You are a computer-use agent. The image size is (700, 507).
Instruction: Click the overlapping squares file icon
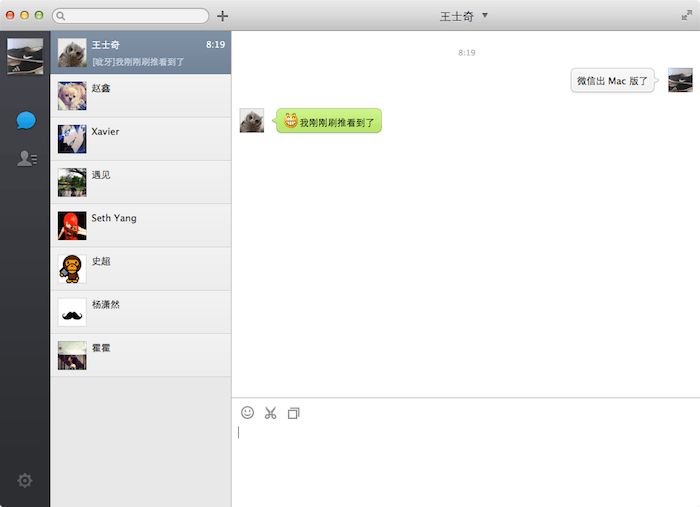[294, 413]
